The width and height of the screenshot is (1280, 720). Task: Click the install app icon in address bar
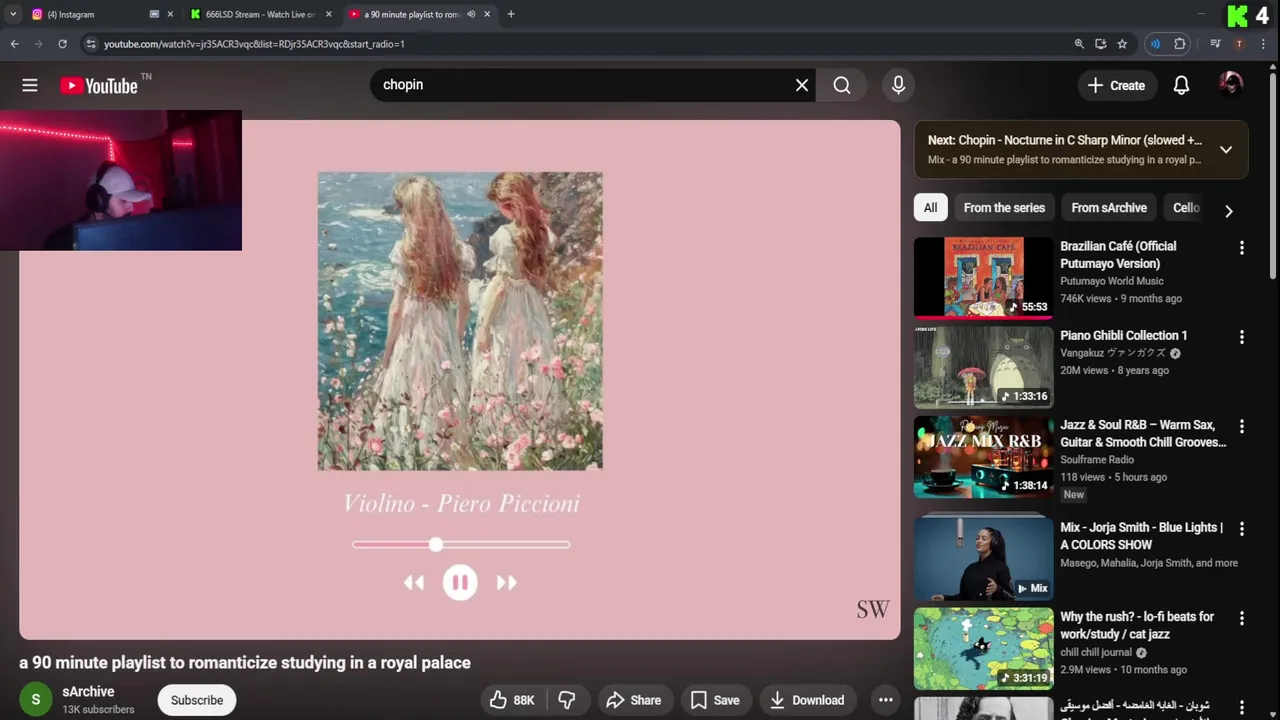1101,44
